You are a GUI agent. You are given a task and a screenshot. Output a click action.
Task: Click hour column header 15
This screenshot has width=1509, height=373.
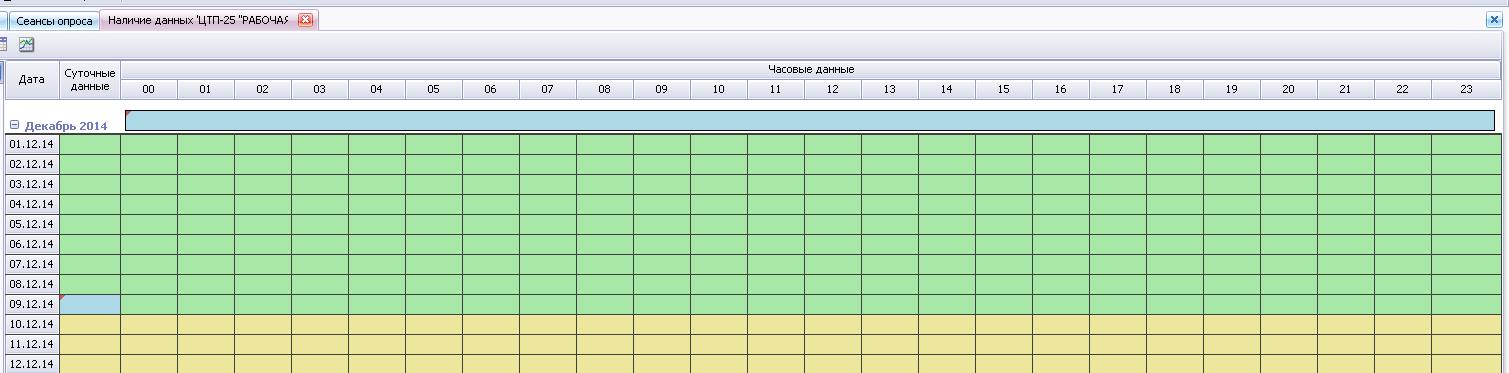click(x=1004, y=89)
